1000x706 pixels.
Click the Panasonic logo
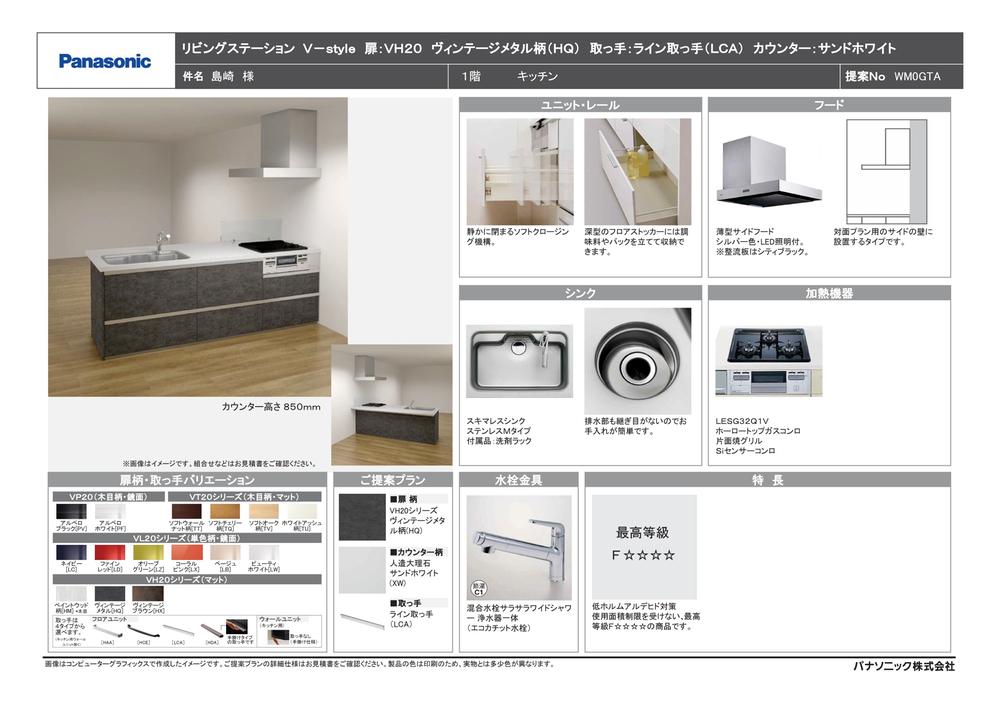[105, 61]
